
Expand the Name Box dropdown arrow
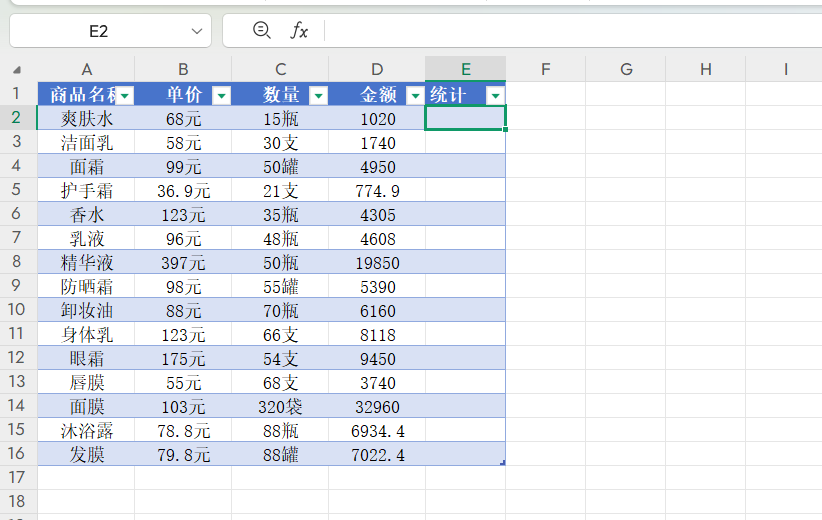coord(197,32)
